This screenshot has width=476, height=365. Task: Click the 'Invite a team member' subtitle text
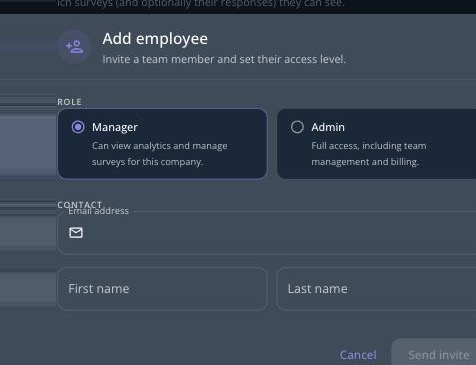pos(224,59)
